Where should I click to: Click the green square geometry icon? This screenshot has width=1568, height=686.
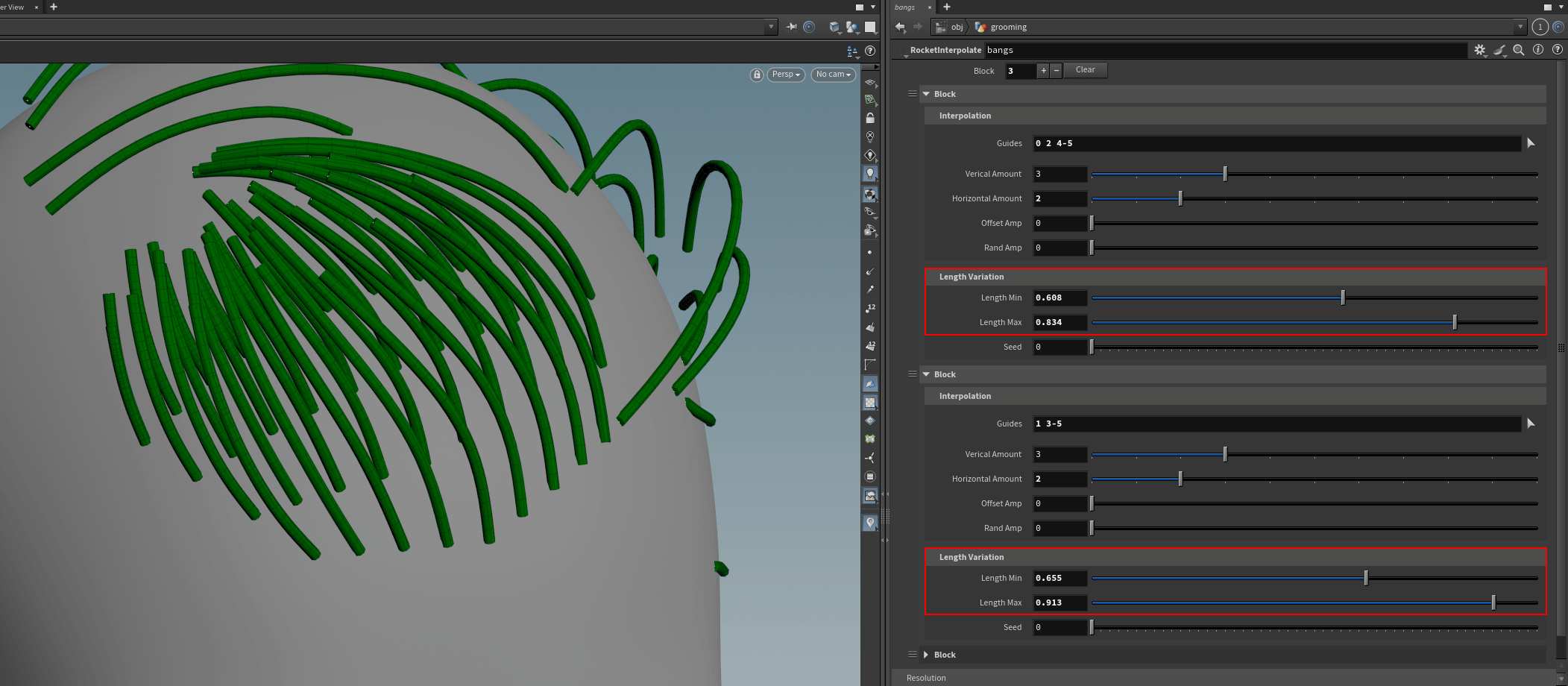click(869, 439)
